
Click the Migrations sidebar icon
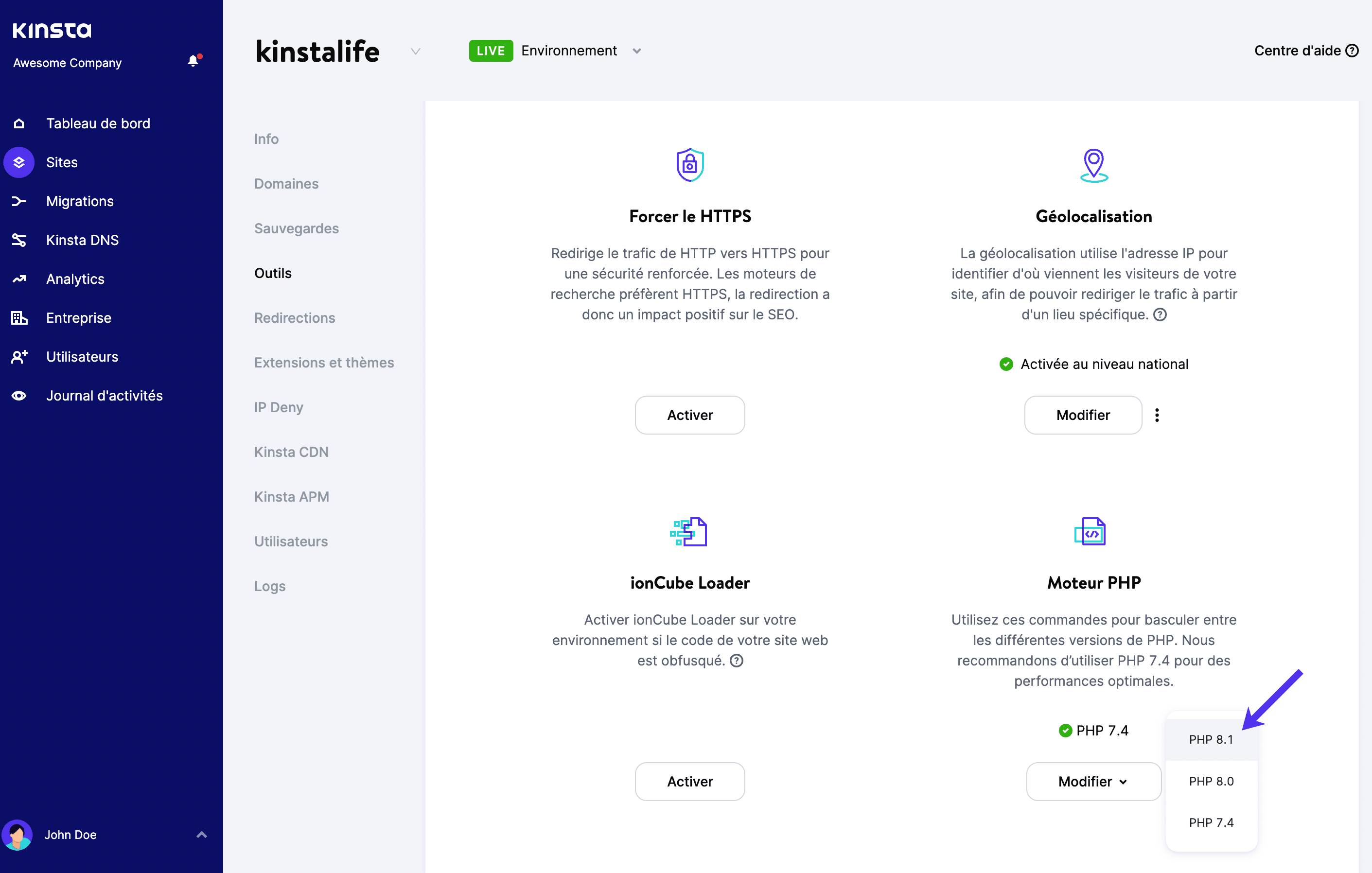pos(19,201)
